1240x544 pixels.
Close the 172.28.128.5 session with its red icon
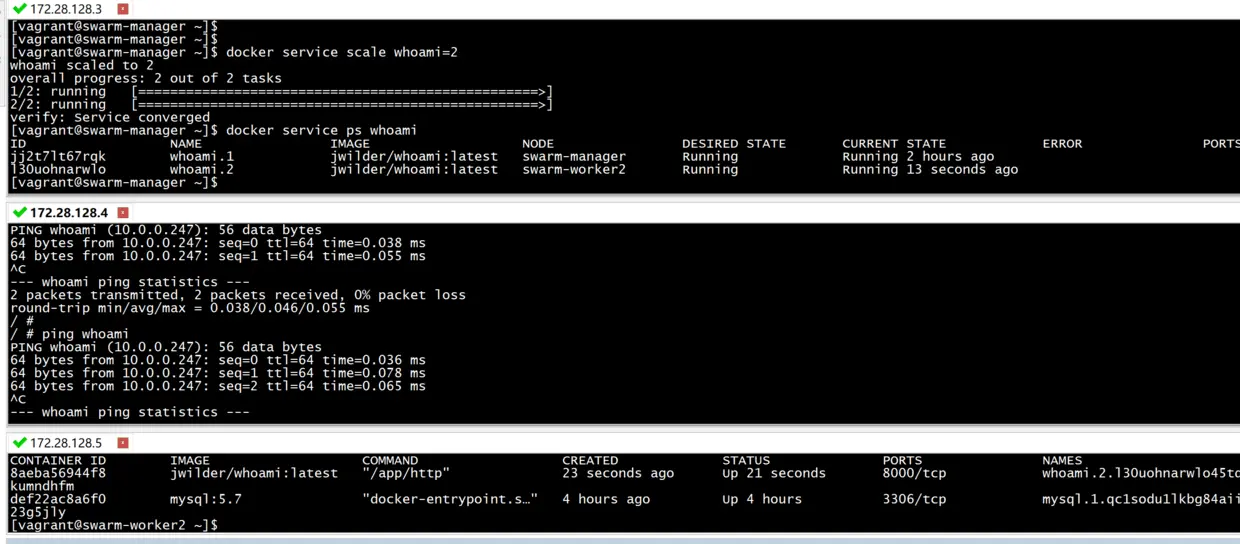click(x=123, y=443)
